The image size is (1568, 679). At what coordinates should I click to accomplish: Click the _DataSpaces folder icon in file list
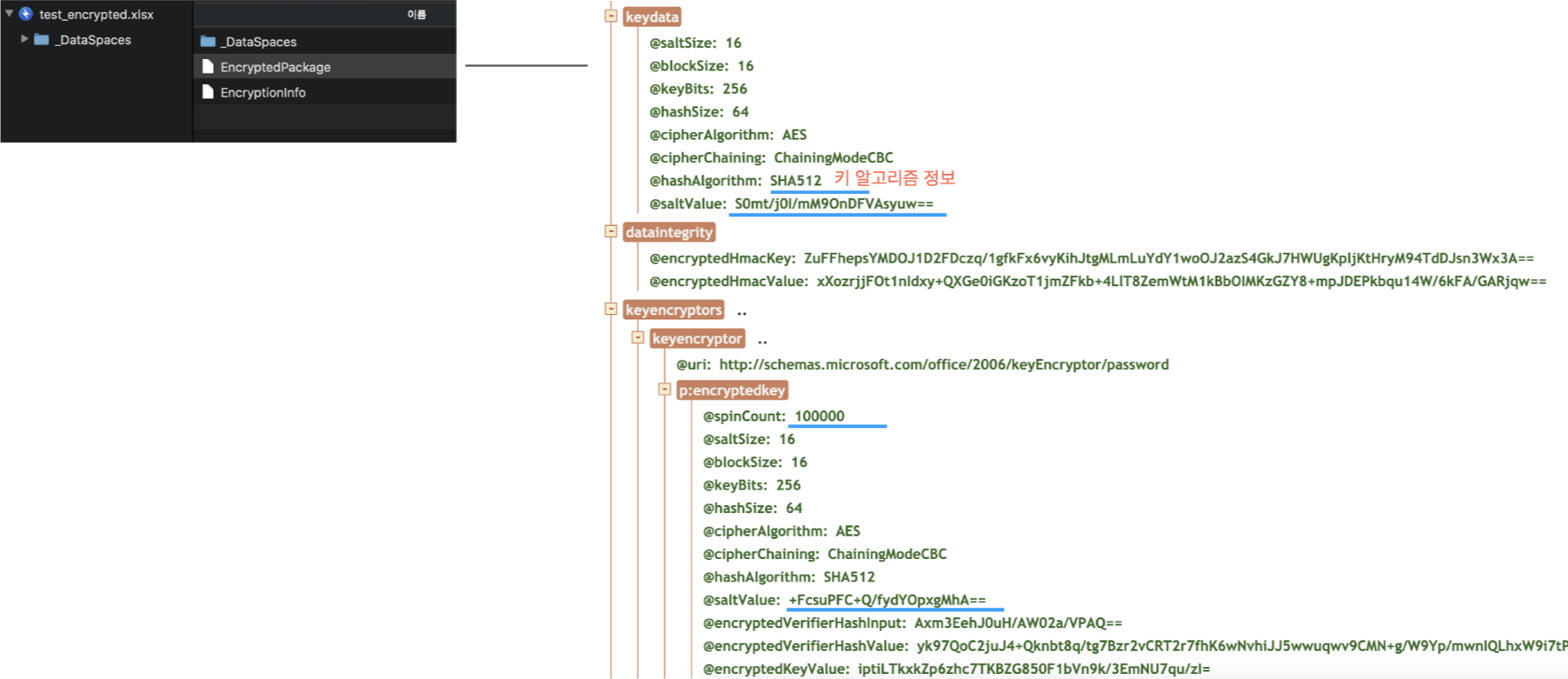click(208, 41)
